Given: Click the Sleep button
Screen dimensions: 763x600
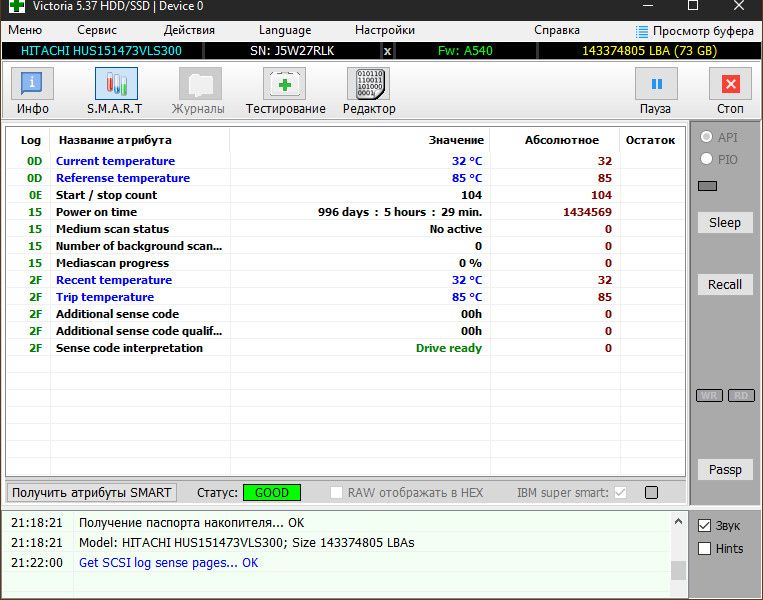Looking at the screenshot, I should (725, 222).
